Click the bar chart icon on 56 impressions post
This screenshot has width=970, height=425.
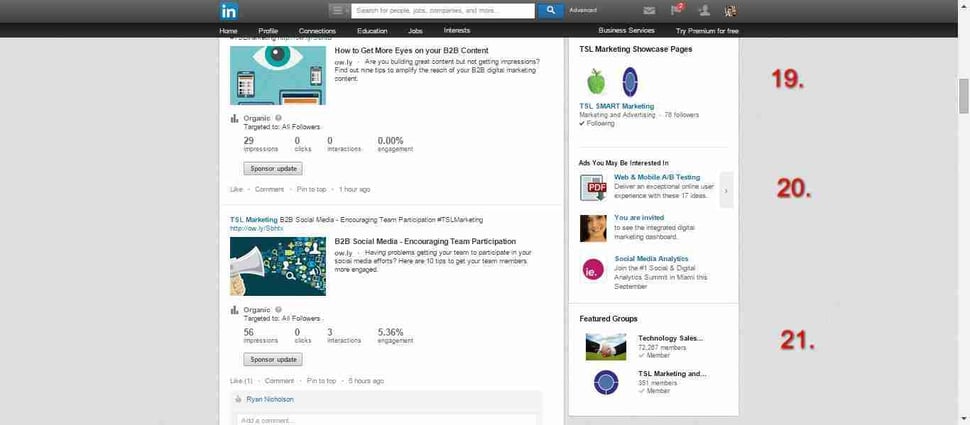coord(234,309)
